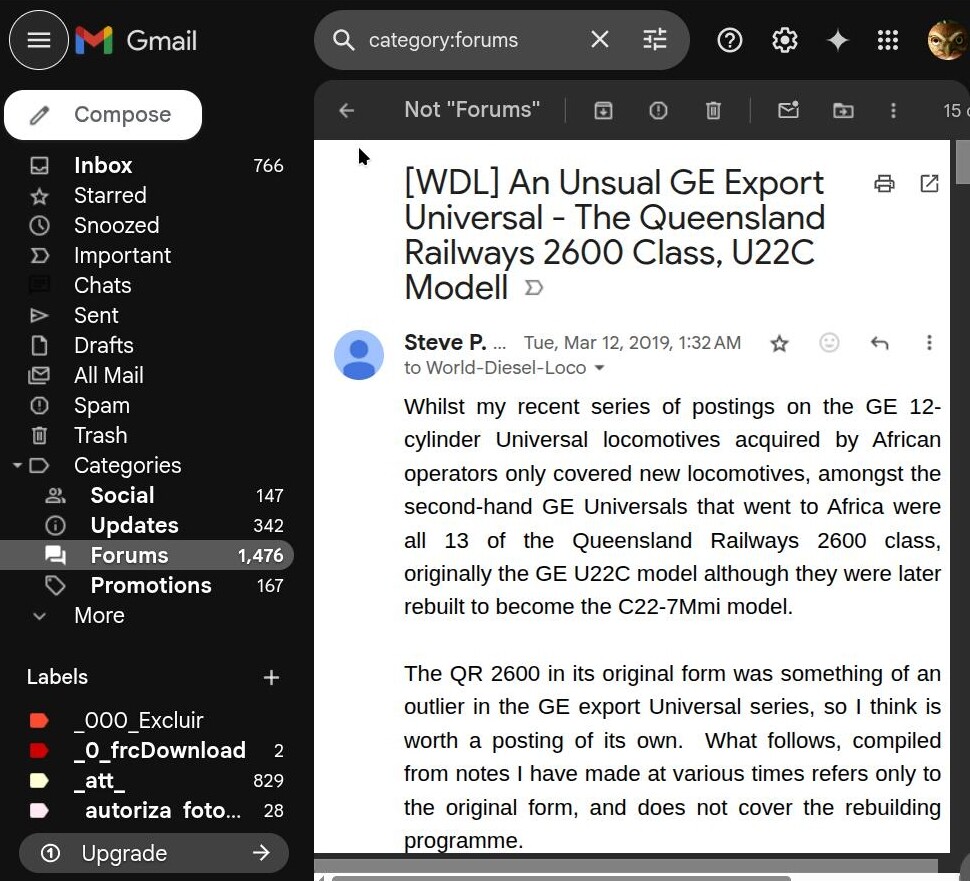970x881 pixels.
Task: Print the email using printer icon
Action: (x=884, y=183)
